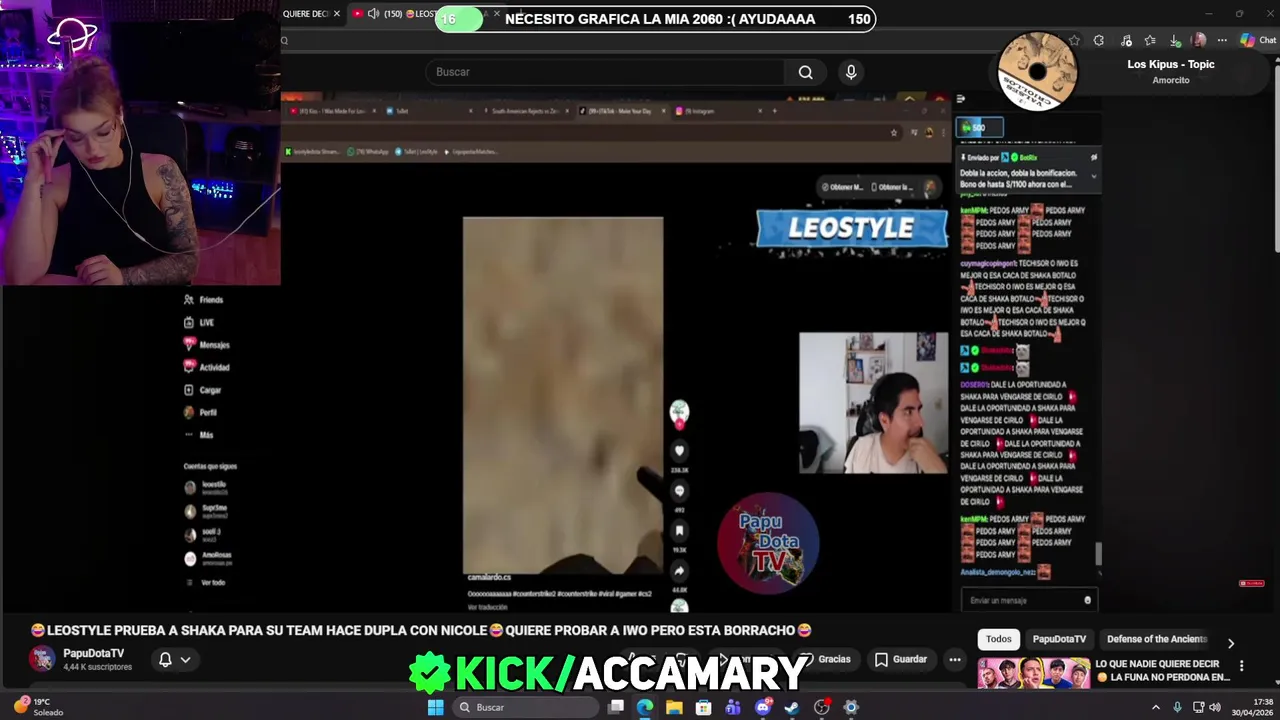Select Defense of the Ancients filter chip

point(1157,639)
